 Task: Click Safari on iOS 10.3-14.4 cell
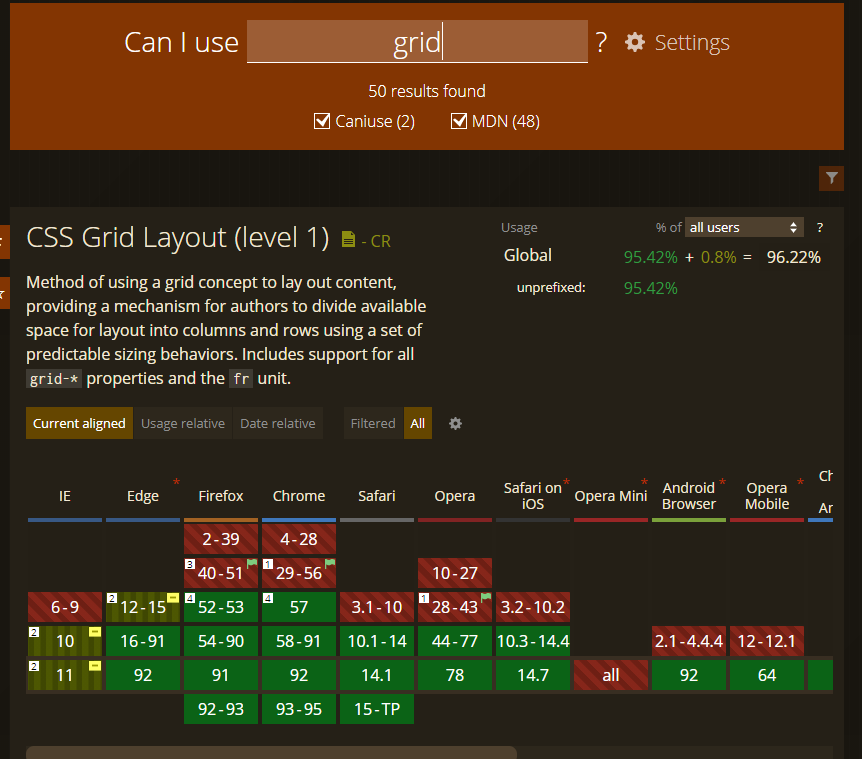[533, 641]
